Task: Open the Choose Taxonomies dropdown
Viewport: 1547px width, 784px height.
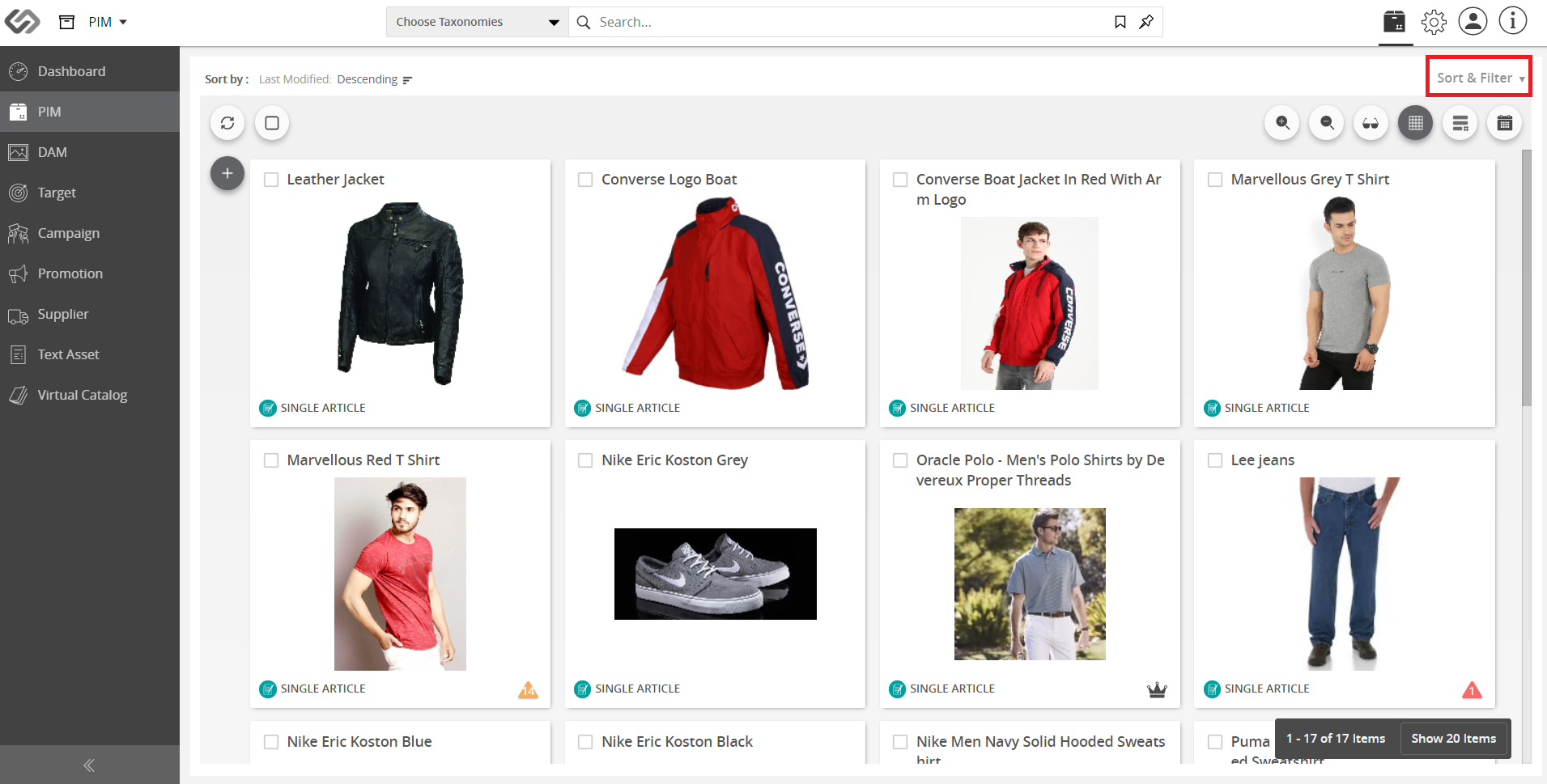Action: (x=478, y=22)
